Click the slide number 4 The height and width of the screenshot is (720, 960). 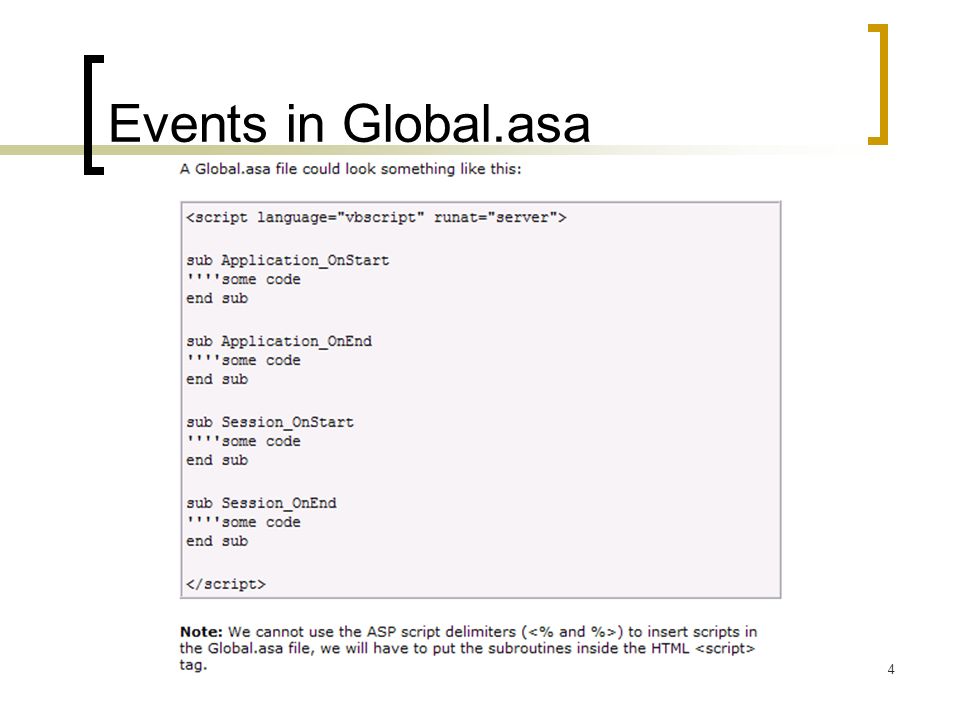pos(891,670)
